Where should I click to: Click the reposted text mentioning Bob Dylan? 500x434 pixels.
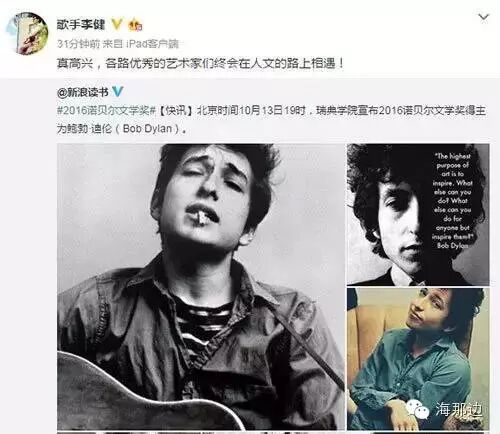[x=271, y=120]
